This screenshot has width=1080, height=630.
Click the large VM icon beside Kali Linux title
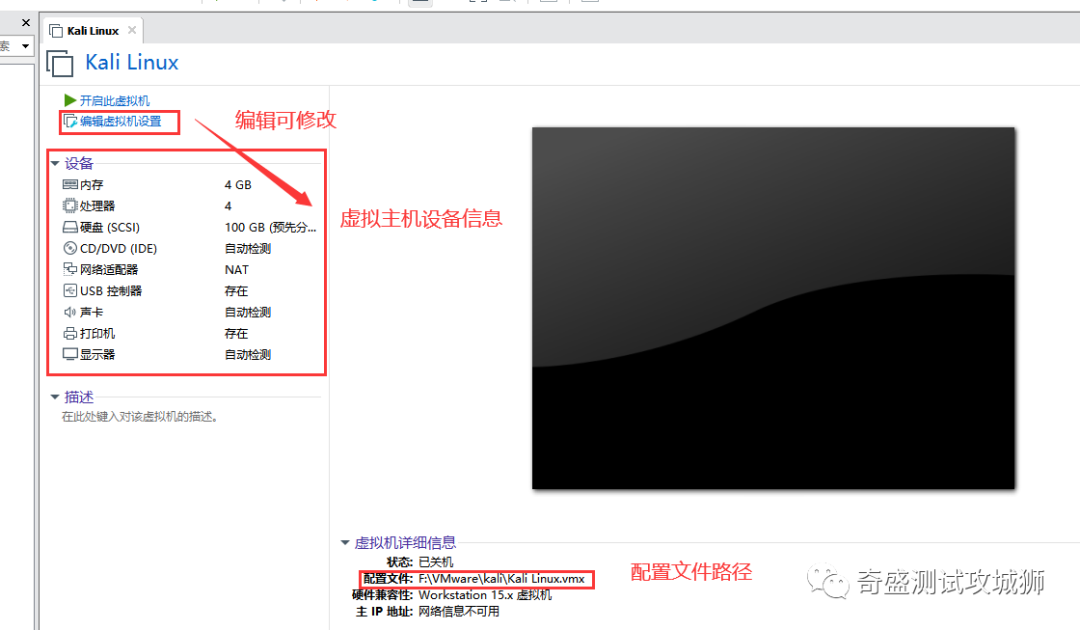pos(60,63)
